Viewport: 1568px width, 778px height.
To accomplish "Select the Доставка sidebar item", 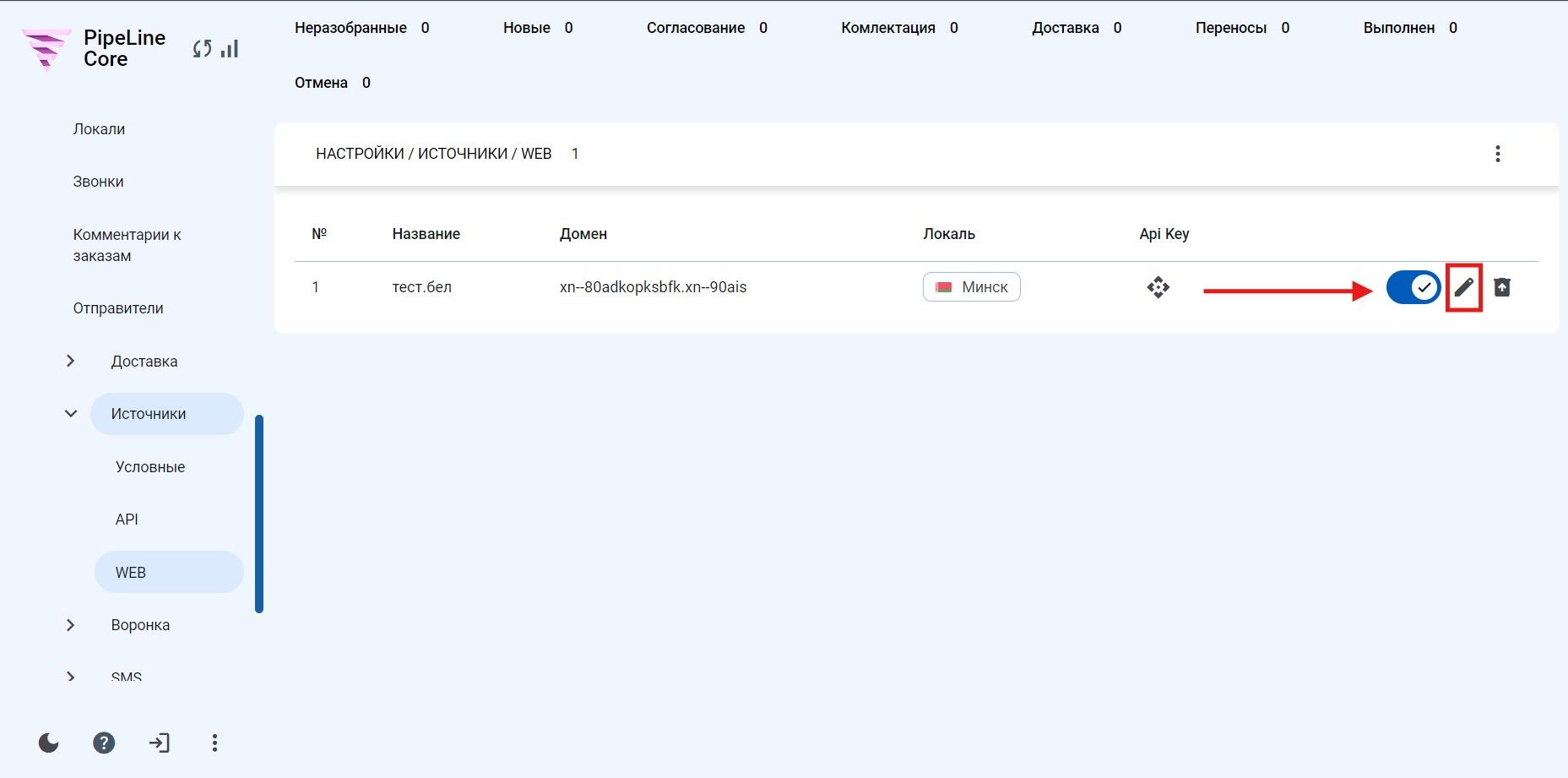I will (x=144, y=362).
